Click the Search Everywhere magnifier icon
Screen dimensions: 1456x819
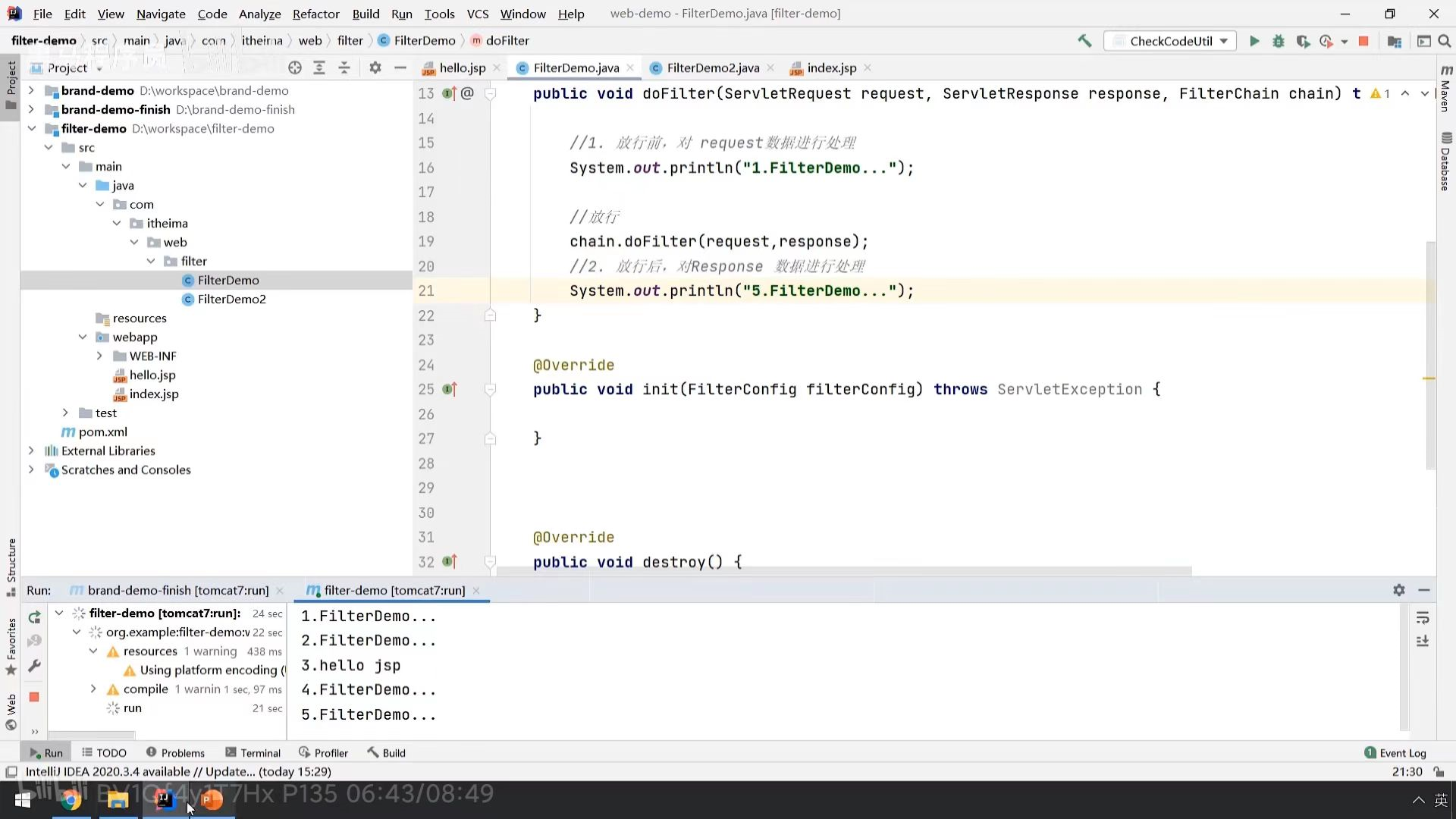click(x=1445, y=41)
